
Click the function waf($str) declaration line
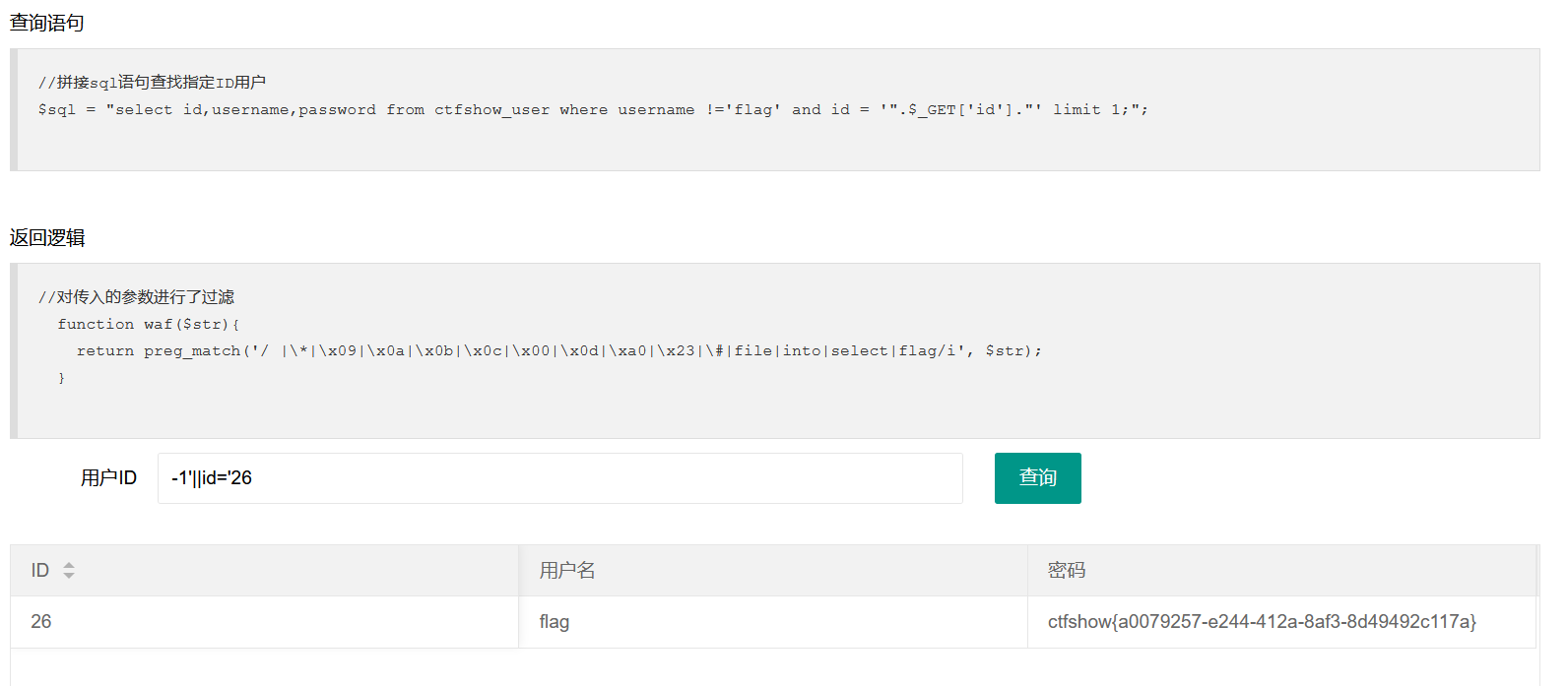[148, 324]
